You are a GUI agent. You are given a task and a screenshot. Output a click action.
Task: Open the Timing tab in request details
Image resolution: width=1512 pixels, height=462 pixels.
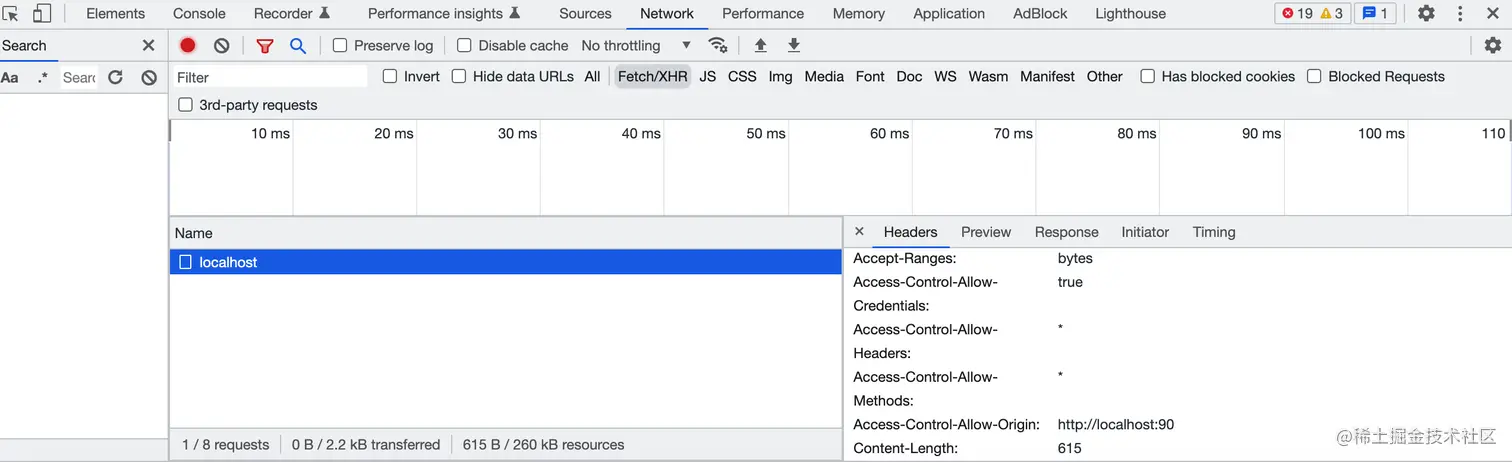[1214, 232]
